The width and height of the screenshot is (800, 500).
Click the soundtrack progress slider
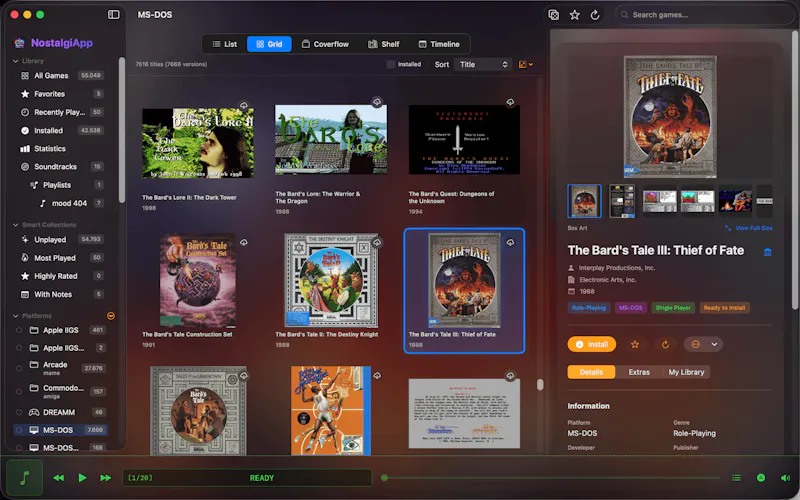551,478
